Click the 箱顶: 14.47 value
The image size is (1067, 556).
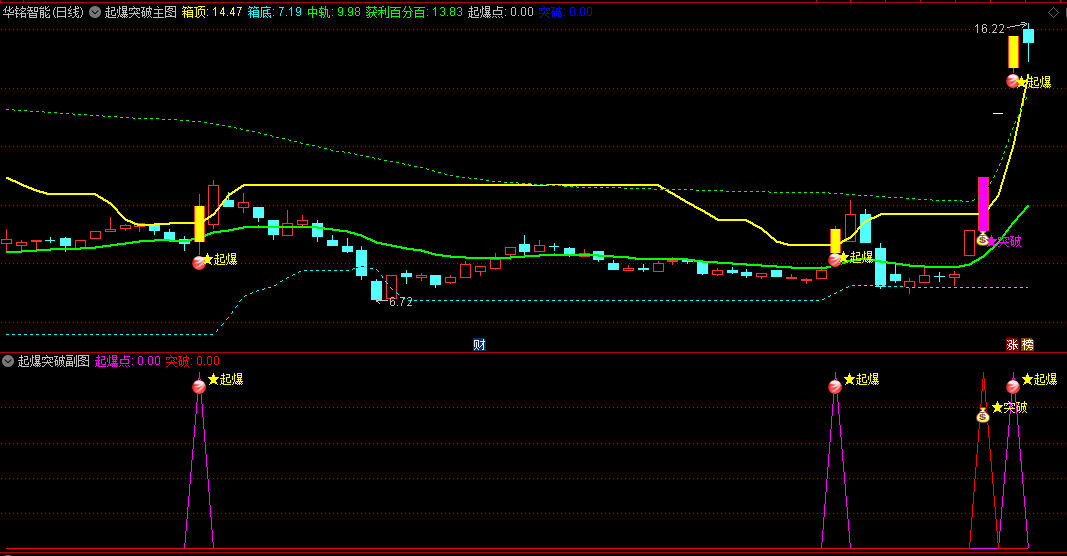coord(212,12)
